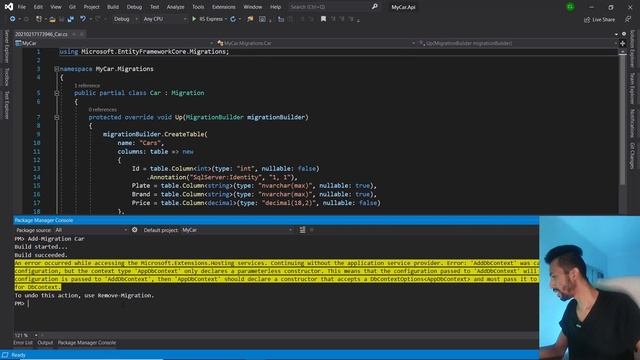Click the feedback icon at top right
Viewport: 640px width, 360px height.
(628, 20)
